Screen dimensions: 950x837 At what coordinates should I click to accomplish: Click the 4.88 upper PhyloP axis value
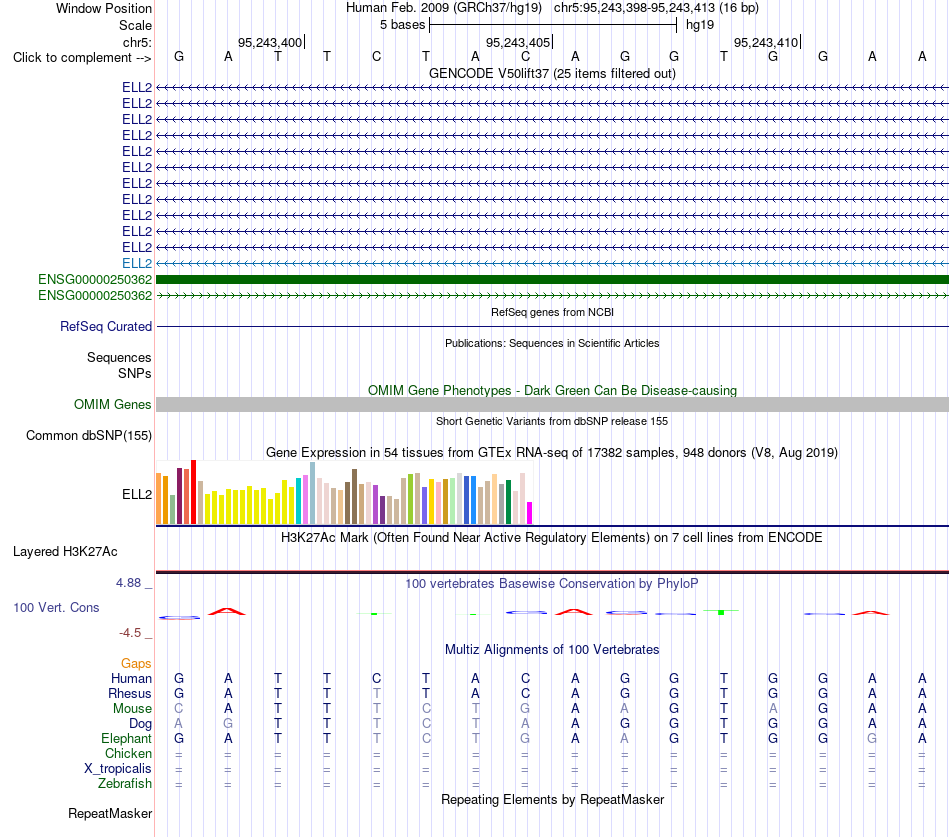coord(128,583)
